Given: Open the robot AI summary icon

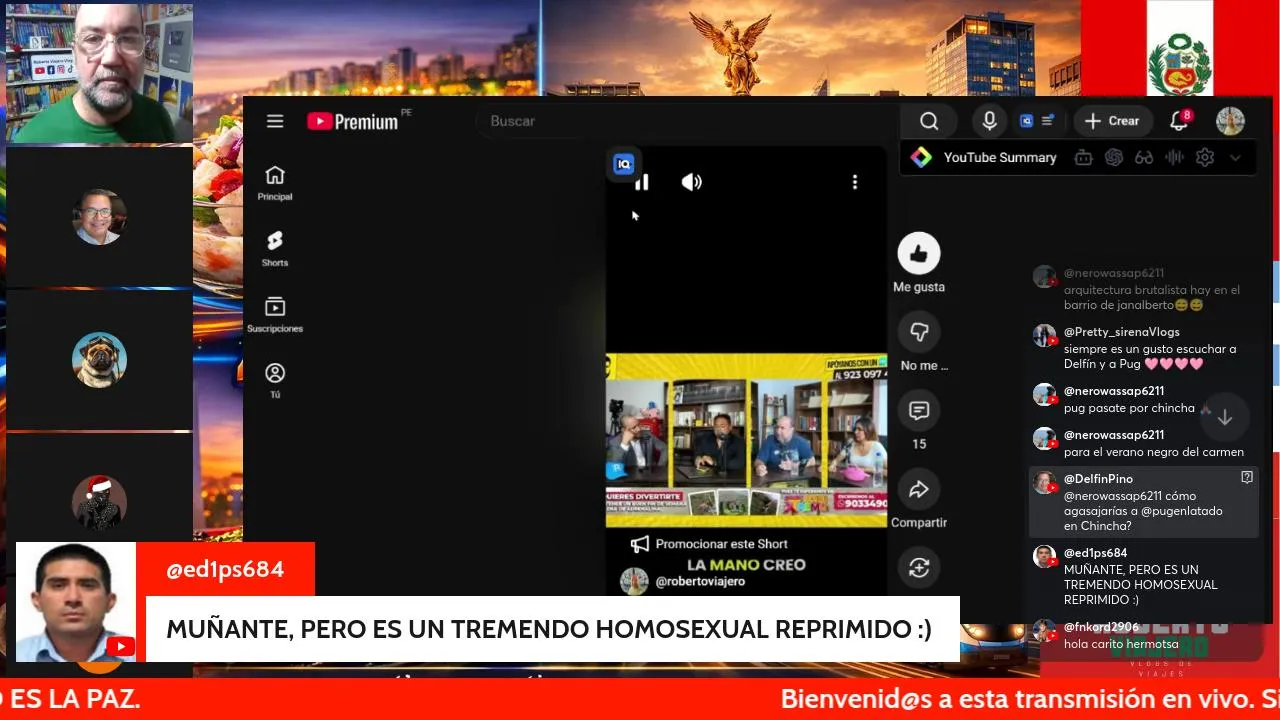Looking at the screenshot, I should point(1083,157).
